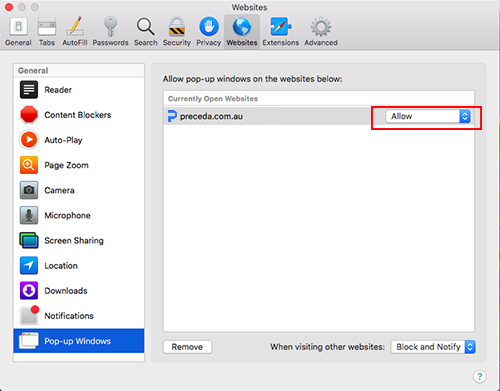Click the Advanced tab label
500x391 pixels.
click(x=321, y=43)
